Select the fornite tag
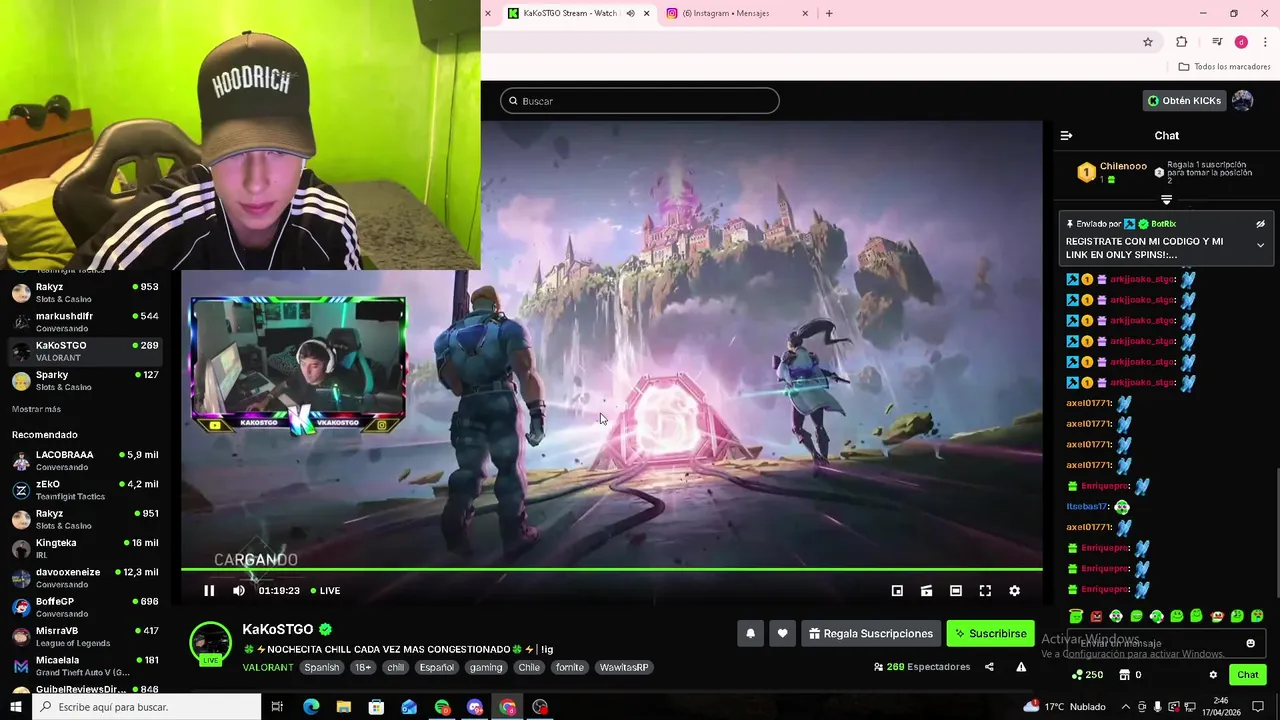This screenshot has height=720, width=1280. [x=570, y=667]
